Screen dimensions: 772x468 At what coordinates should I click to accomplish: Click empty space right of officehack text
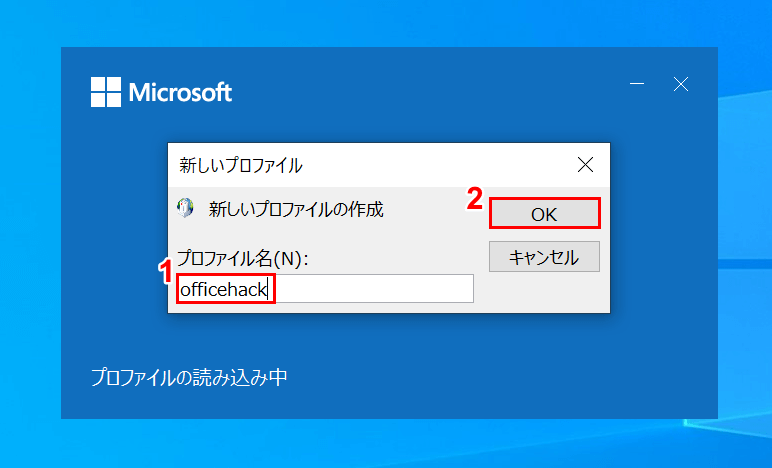click(x=380, y=289)
